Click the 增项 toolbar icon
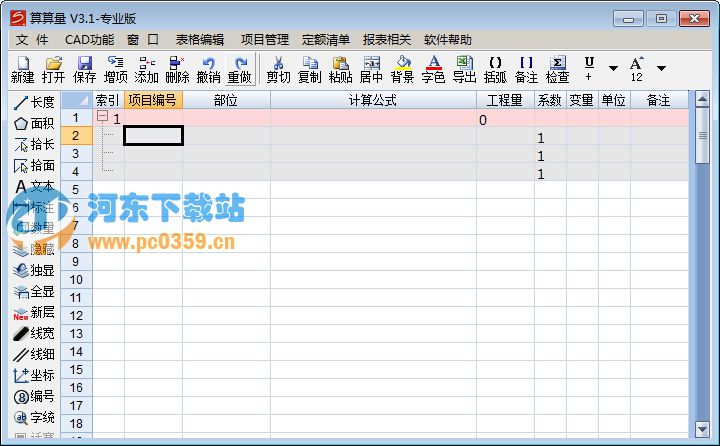The height and width of the screenshot is (446, 720). pos(115,69)
